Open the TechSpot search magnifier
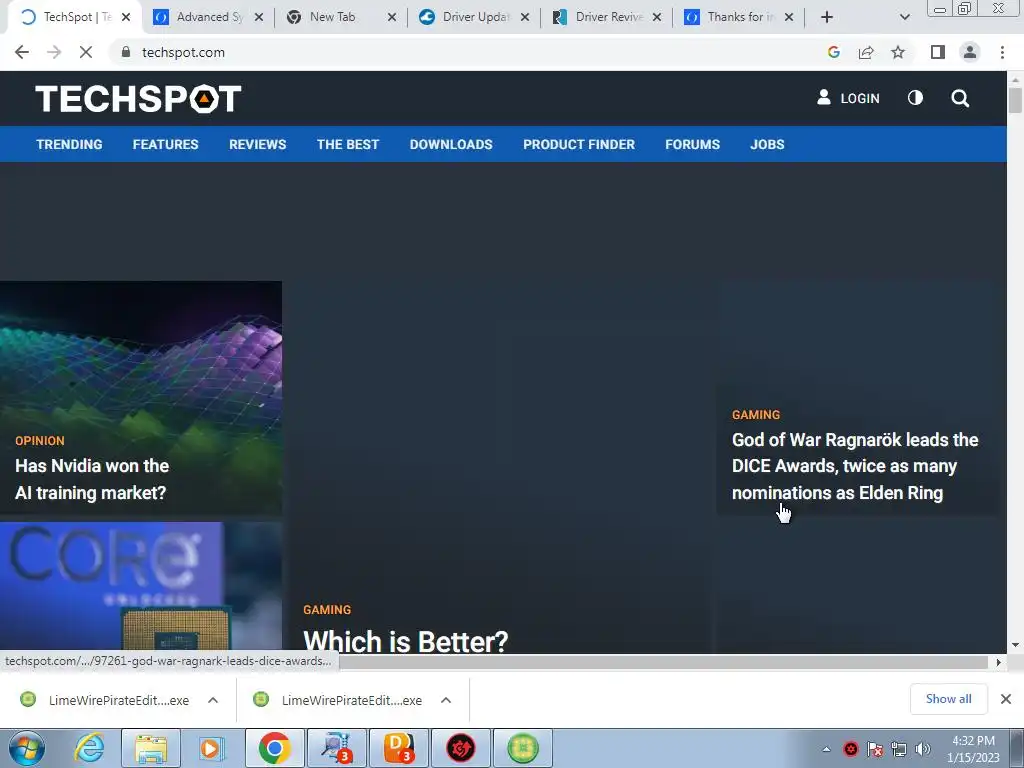Viewport: 1024px width, 768px height. coord(960,98)
